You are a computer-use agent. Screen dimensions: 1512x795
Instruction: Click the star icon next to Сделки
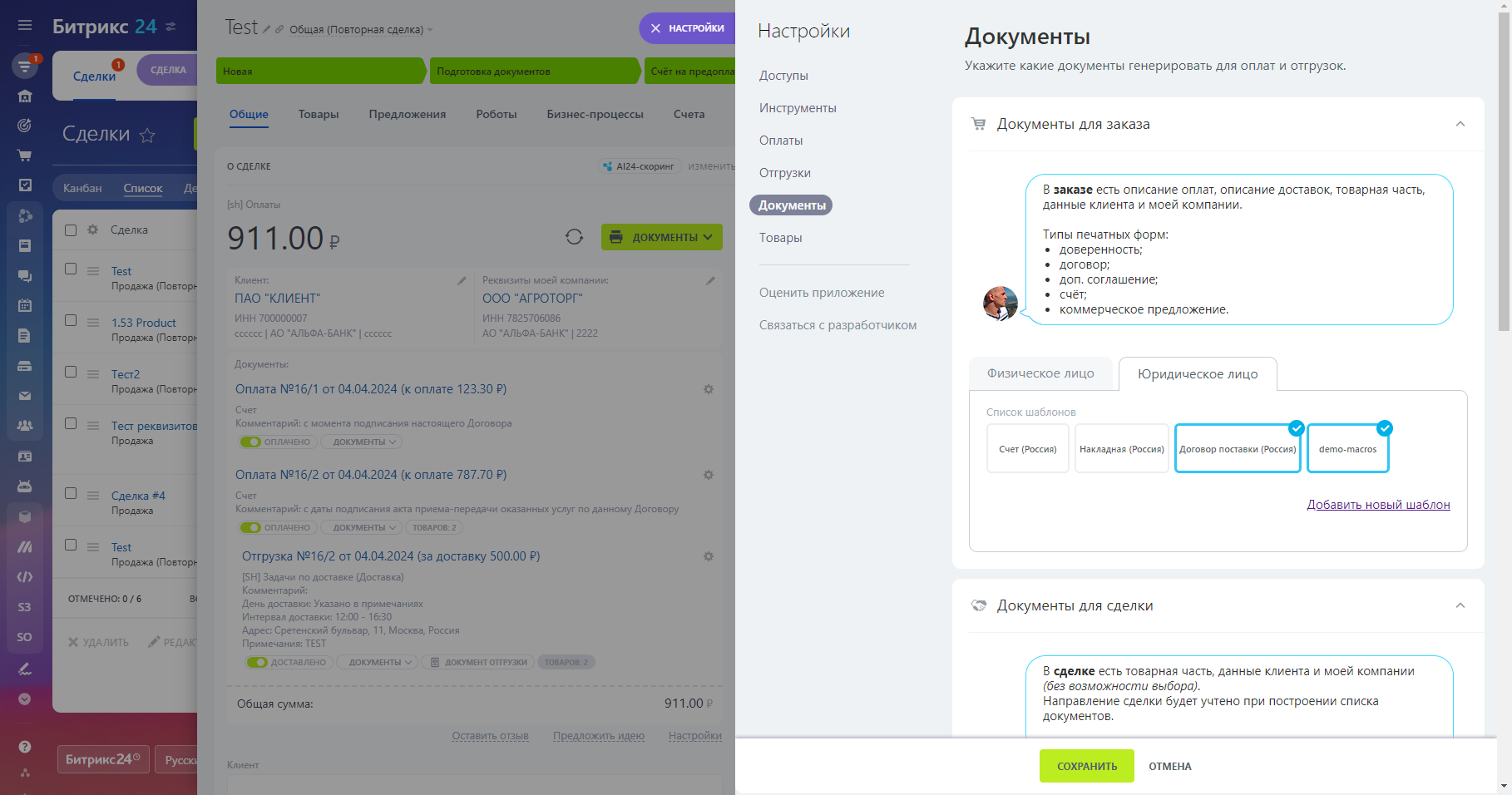(147, 135)
